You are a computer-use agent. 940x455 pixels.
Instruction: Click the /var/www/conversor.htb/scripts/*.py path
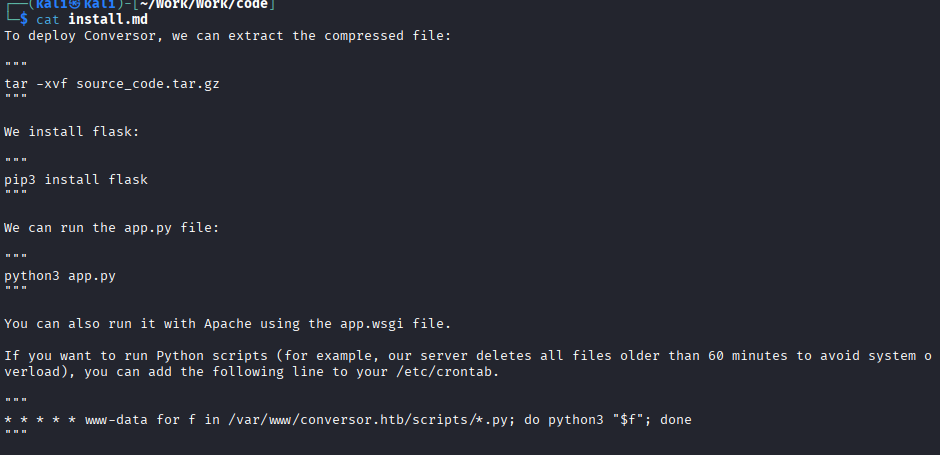(355, 420)
